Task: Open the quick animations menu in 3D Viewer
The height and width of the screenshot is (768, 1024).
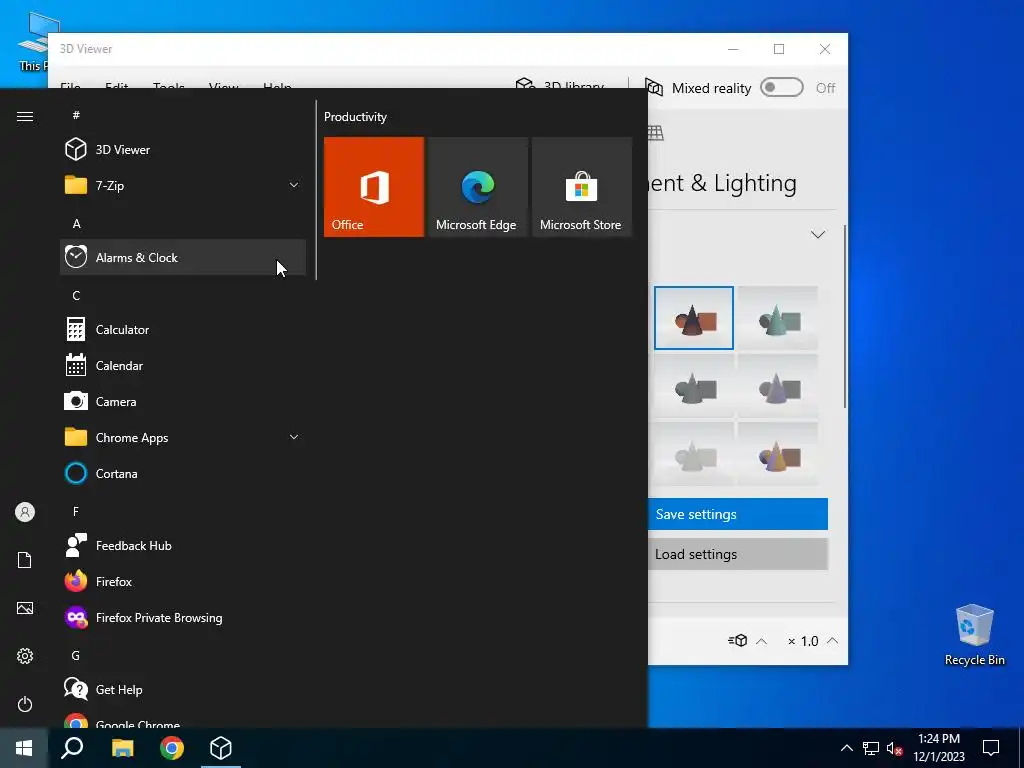Action: pyautogui.click(x=747, y=641)
